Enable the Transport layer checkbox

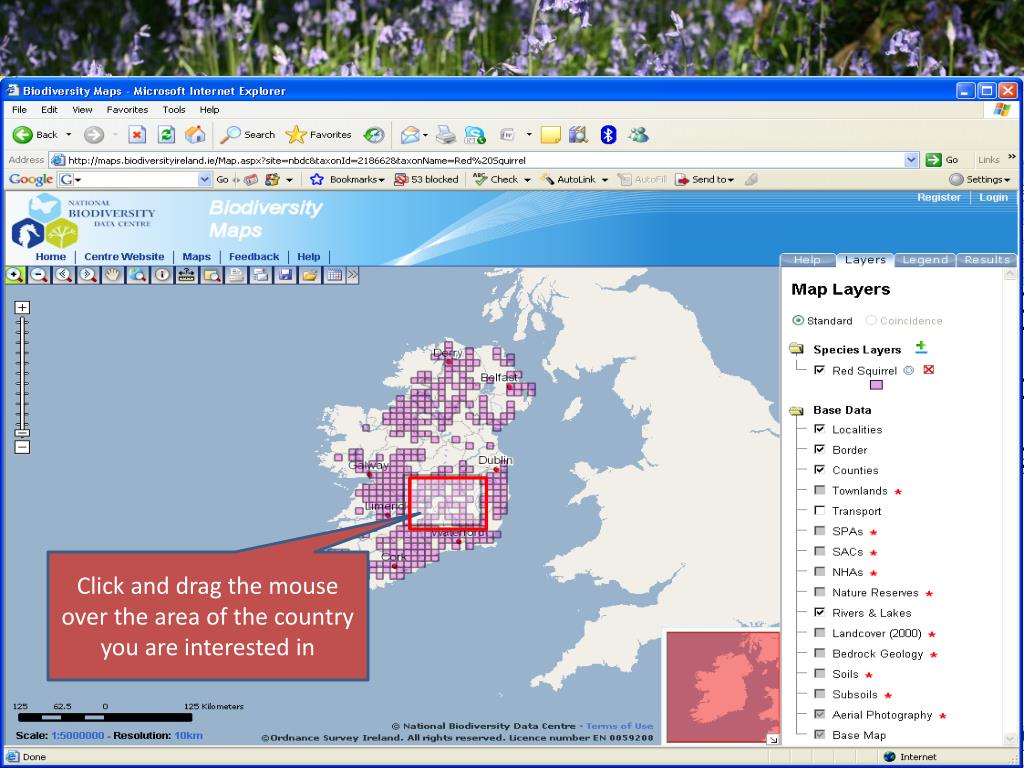click(820, 511)
